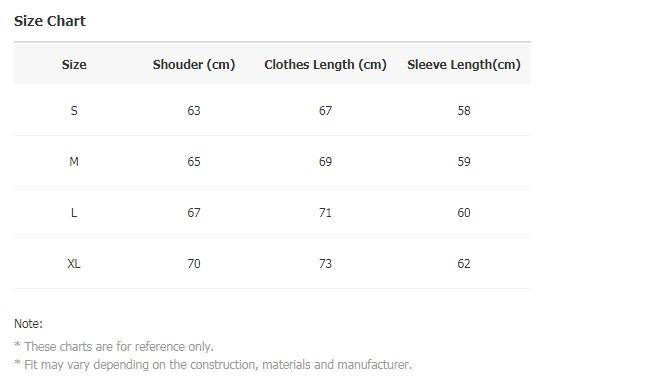
Task: Click the Note: label
Action: coord(28,324)
